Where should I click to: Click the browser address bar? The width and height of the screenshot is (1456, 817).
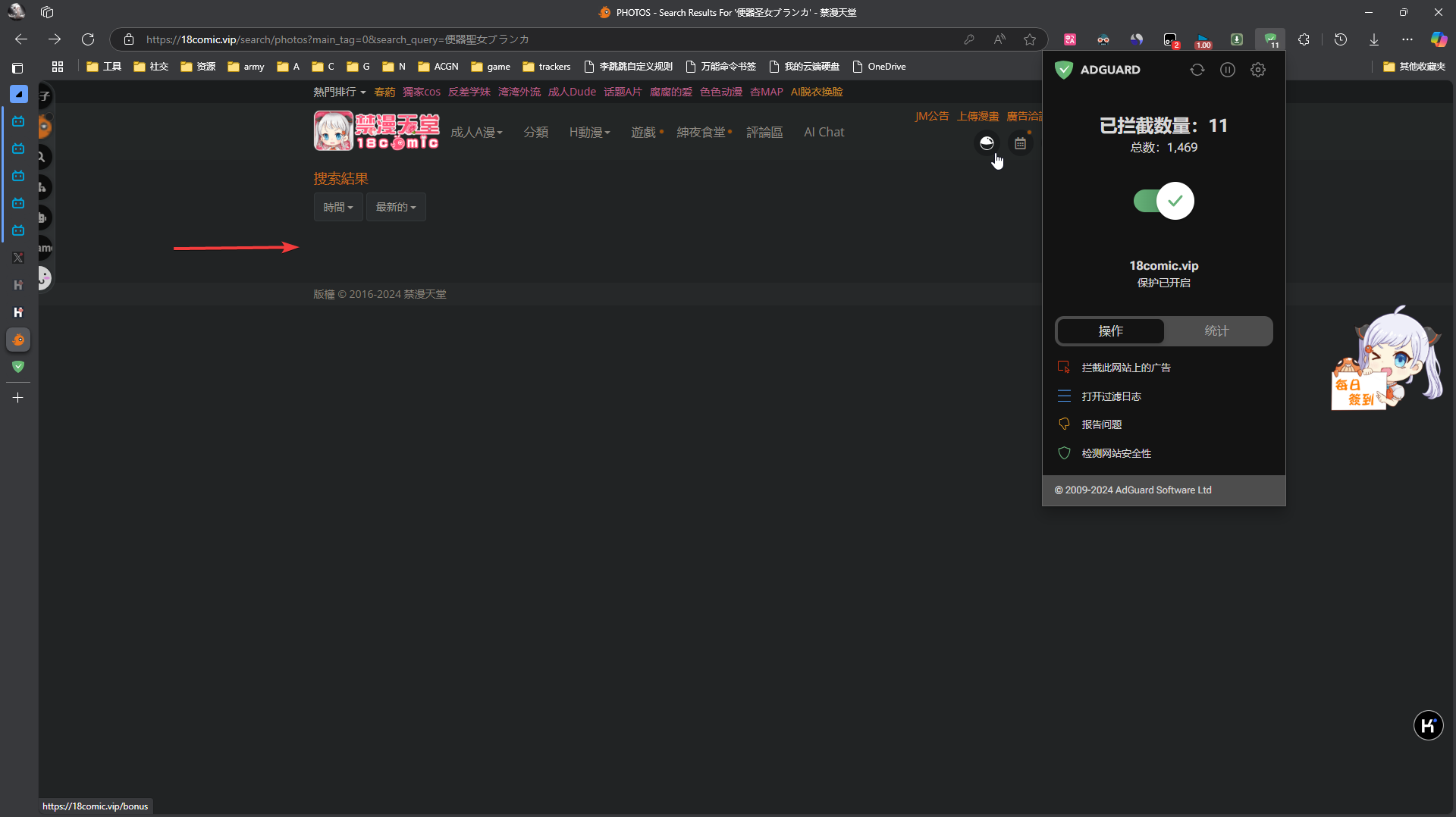click(531, 39)
